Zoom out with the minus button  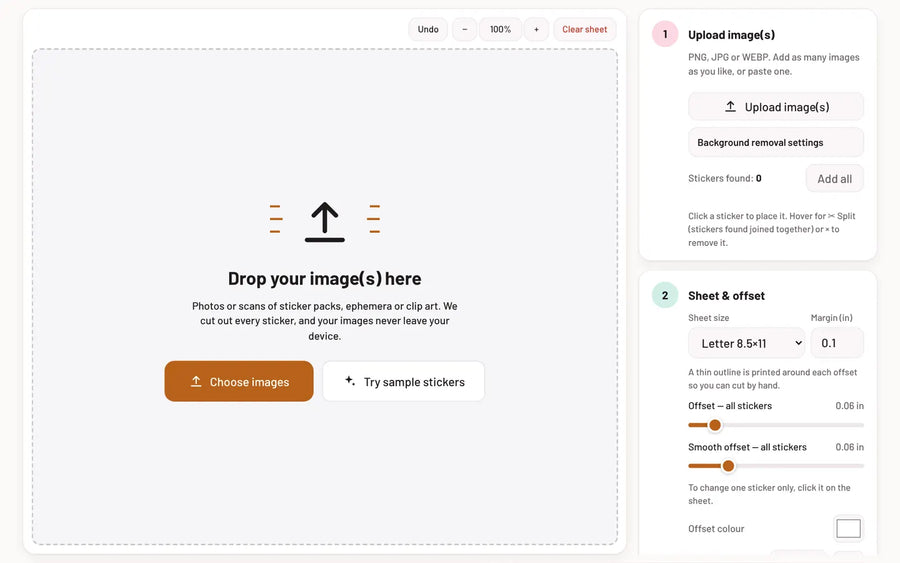click(x=464, y=29)
